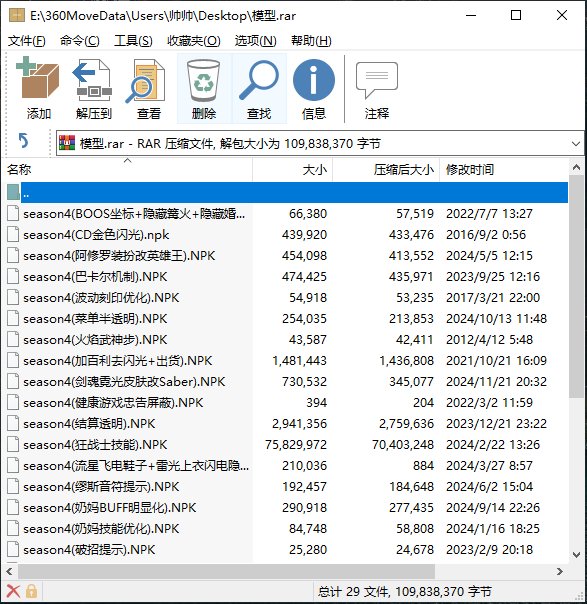587x604 pixels.
Task: Select season4(波动刻印优化).NPK
Action: 101,298
